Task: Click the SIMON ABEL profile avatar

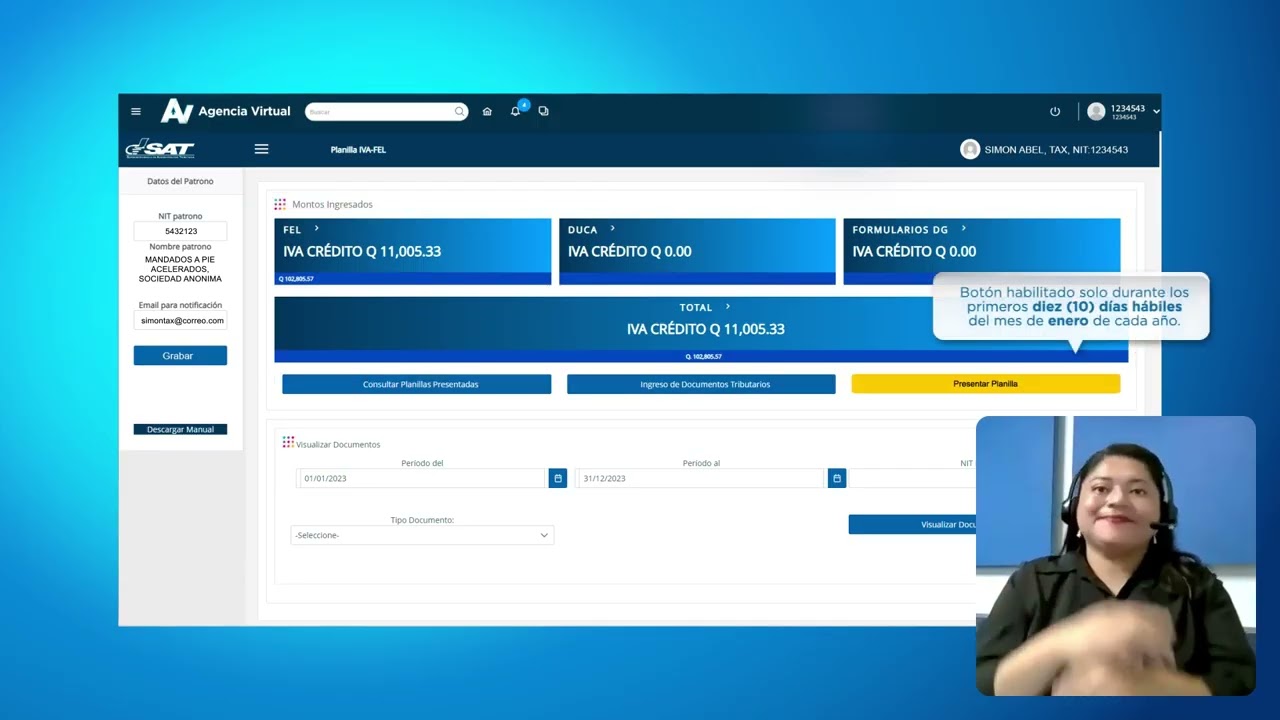Action: [x=970, y=149]
